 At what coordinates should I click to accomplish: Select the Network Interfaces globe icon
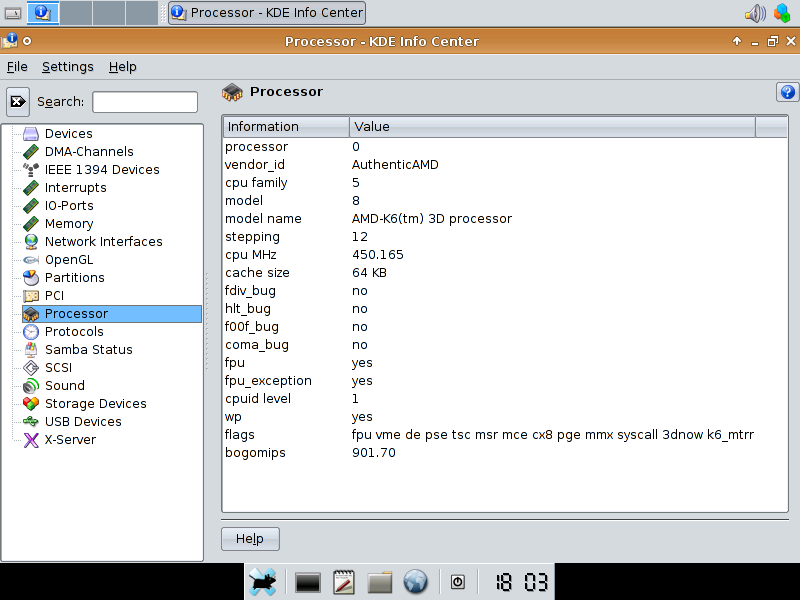click(x=31, y=241)
